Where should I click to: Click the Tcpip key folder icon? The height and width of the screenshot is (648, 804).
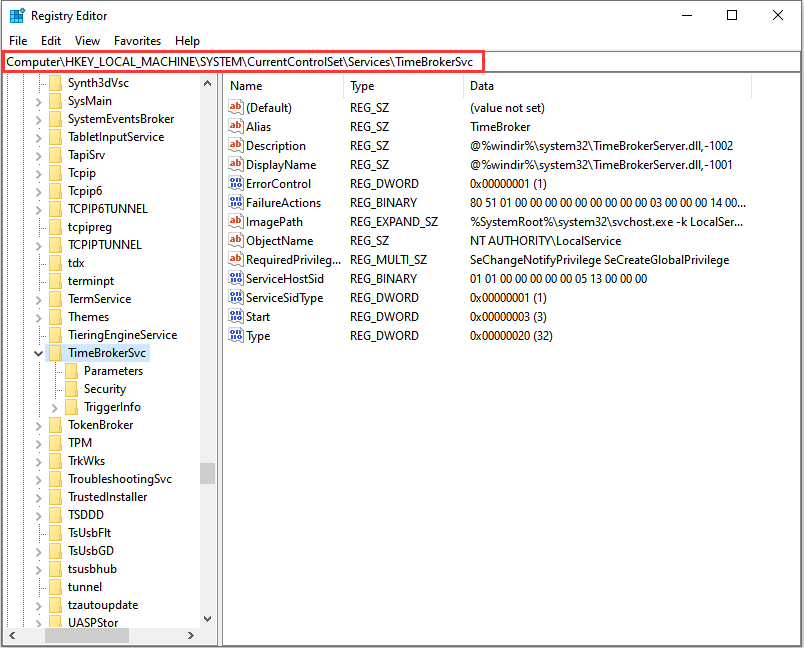pos(55,173)
